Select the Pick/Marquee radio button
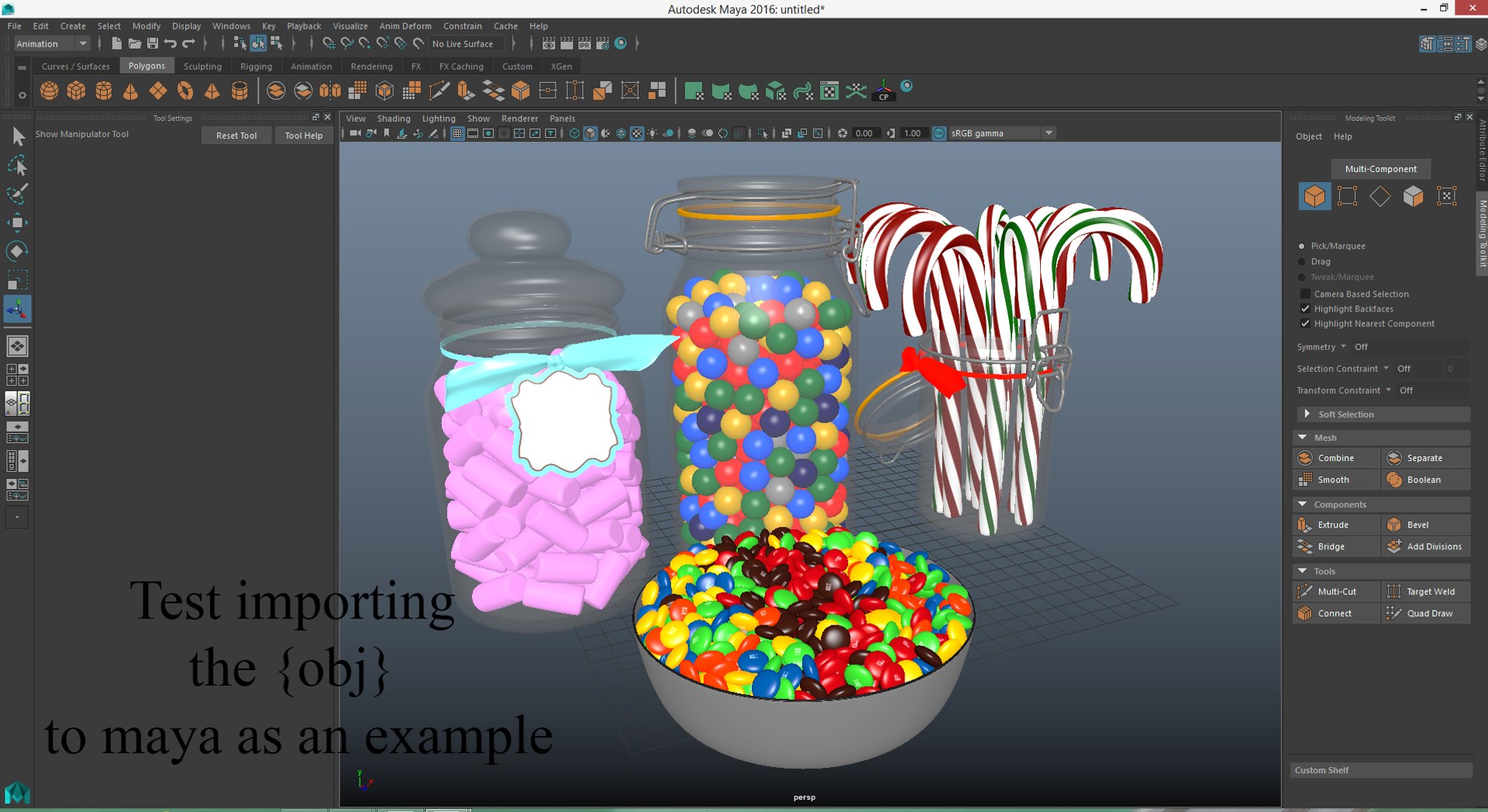Image resolution: width=1488 pixels, height=812 pixels. pyautogui.click(x=1302, y=246)
